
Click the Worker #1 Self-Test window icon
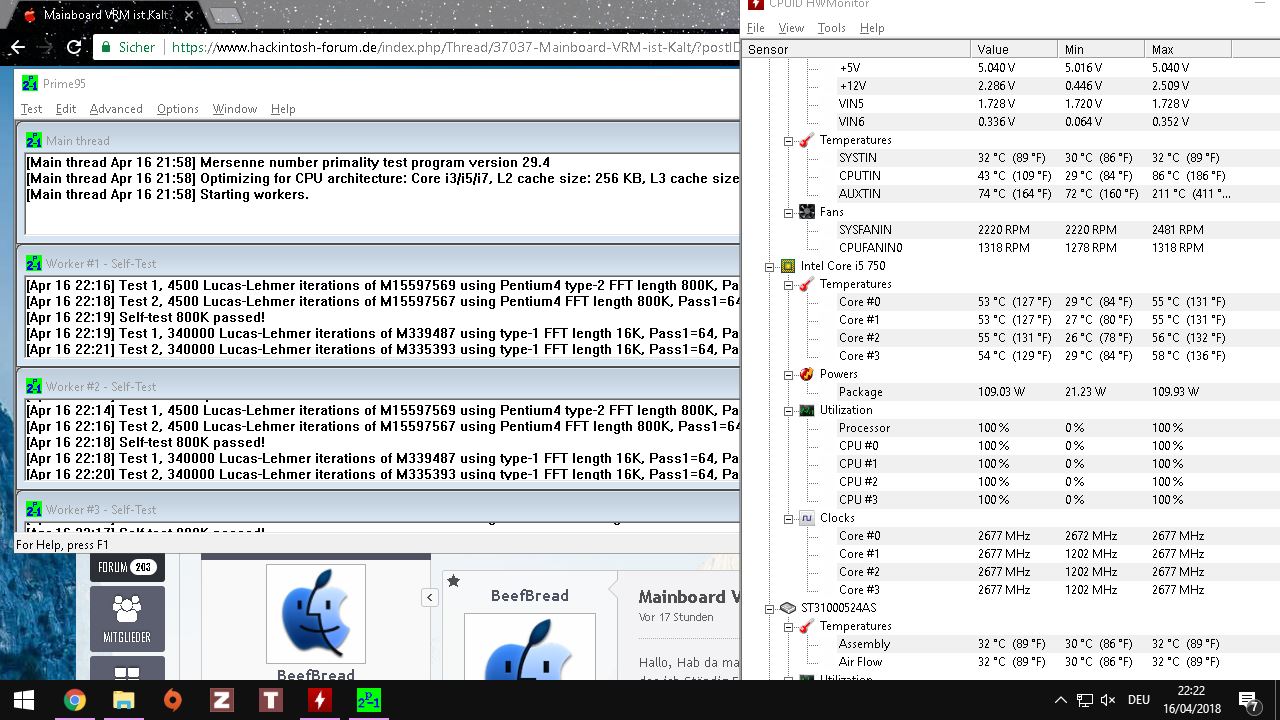34,264
